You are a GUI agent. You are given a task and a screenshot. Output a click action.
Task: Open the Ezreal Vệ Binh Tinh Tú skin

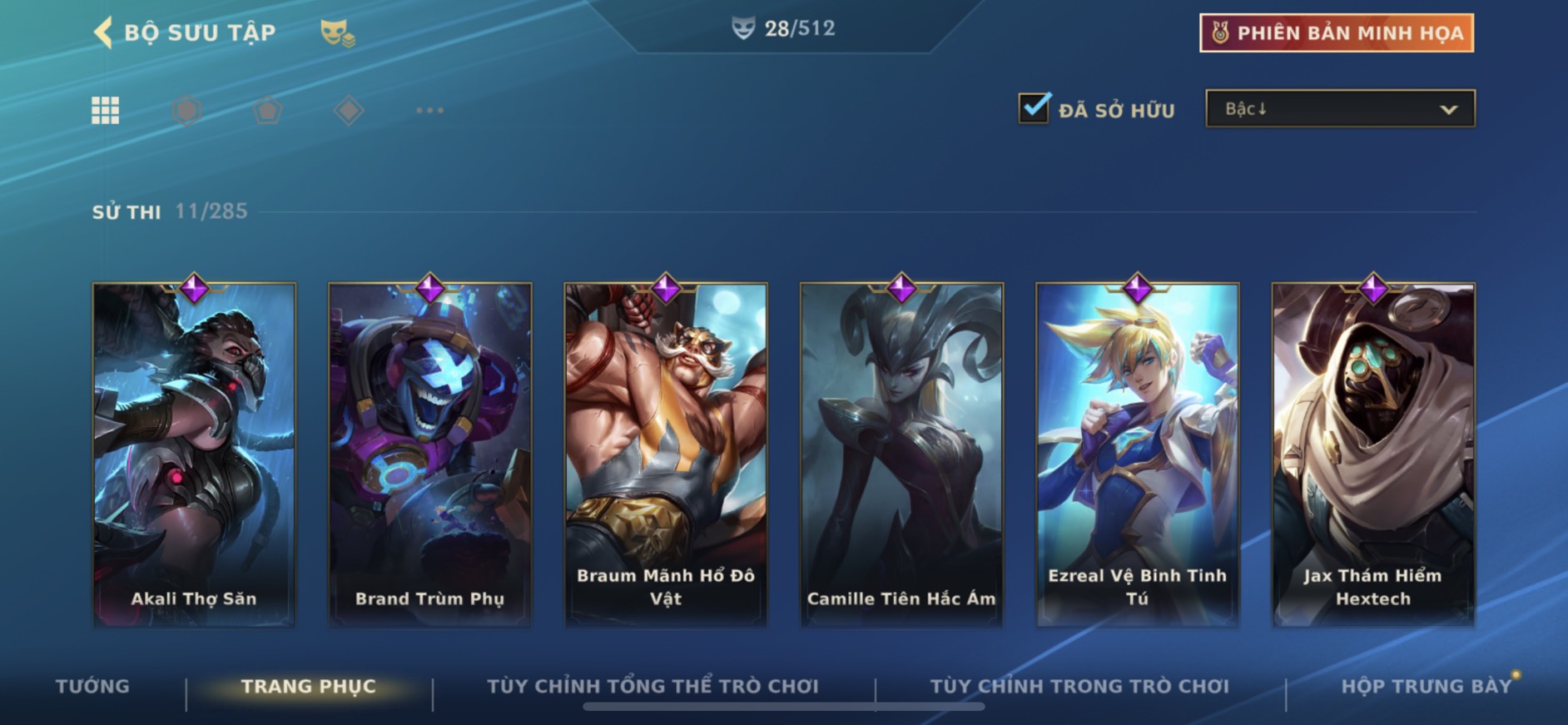1138,454
